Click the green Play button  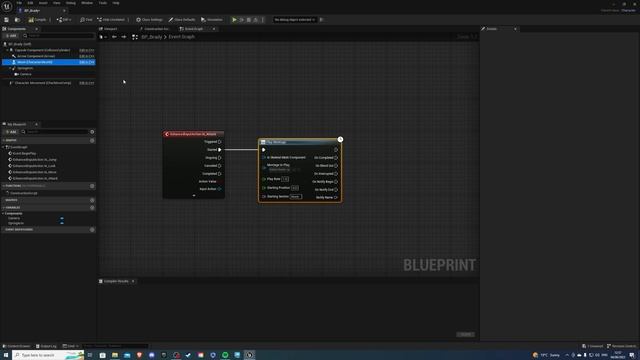[x=234, y=20]
